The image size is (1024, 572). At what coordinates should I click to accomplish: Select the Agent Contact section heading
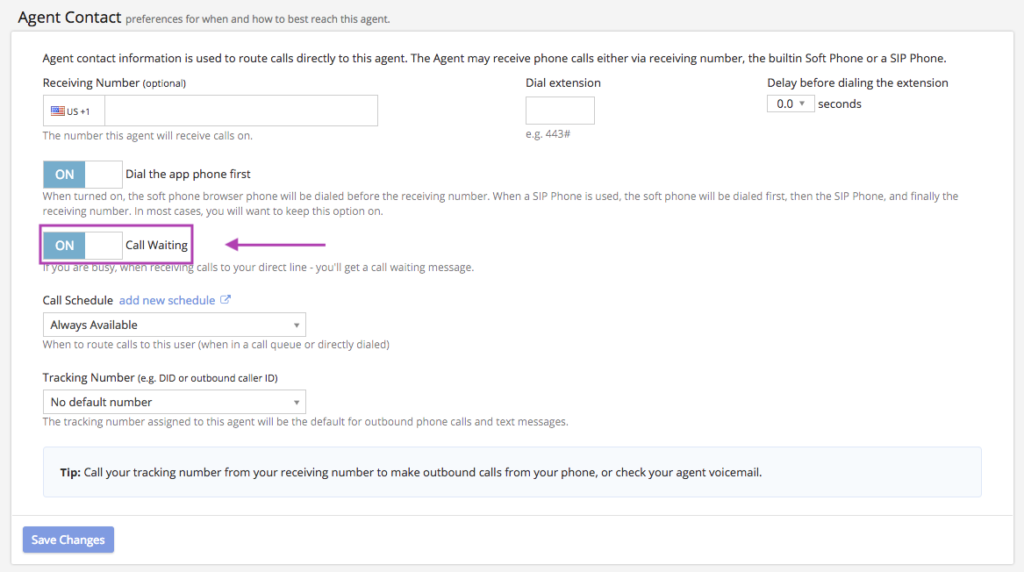tap(70, 17)
